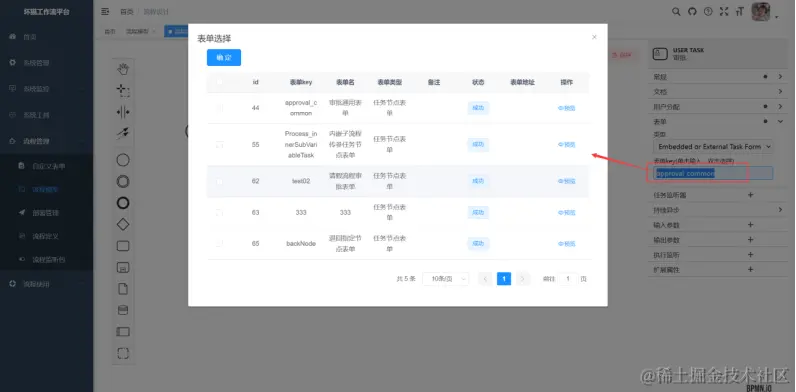Add a gateway diamond from palette
Image resolution: width=796 pixels, height=392 pixels.
(x=123, y=224)
